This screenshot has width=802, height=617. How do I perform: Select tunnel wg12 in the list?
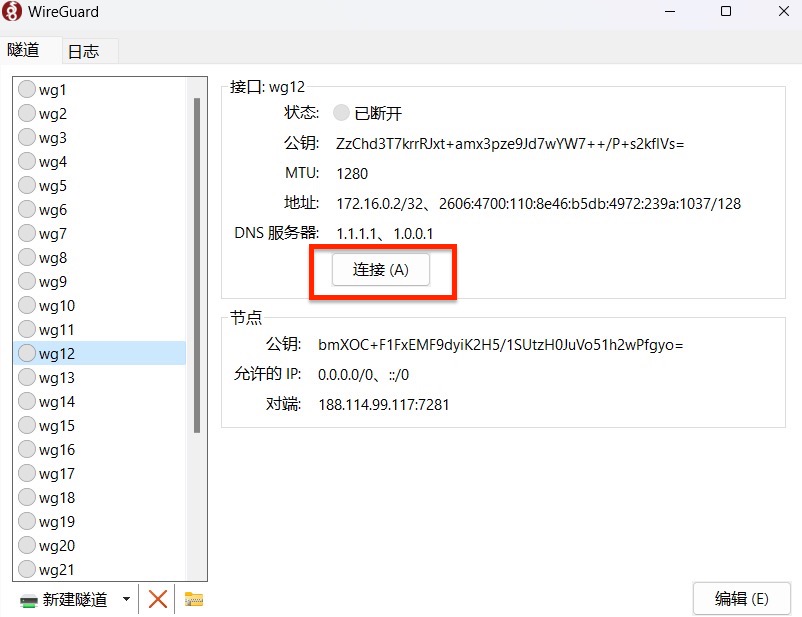tap(57, 354)
